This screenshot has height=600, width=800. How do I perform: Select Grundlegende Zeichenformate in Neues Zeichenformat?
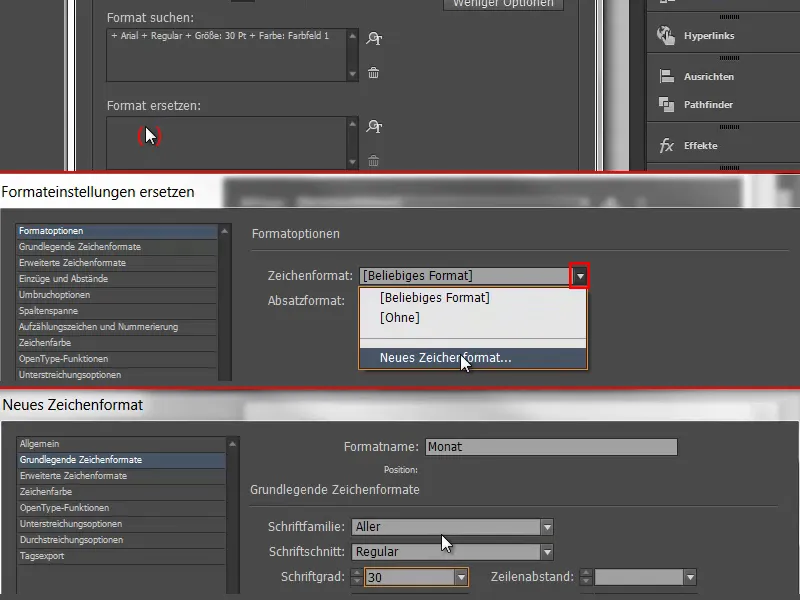tap(121, 460)
